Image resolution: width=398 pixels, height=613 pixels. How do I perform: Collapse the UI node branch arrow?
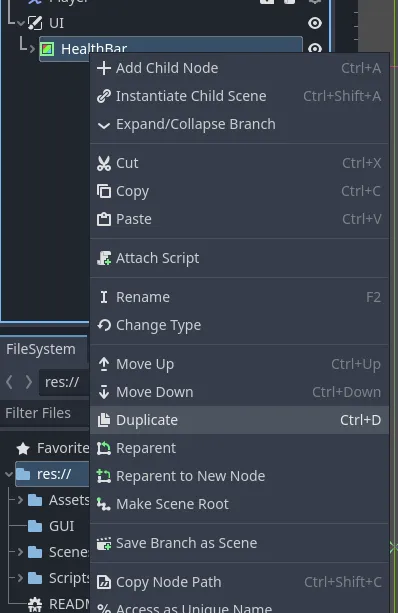point(21,23)
